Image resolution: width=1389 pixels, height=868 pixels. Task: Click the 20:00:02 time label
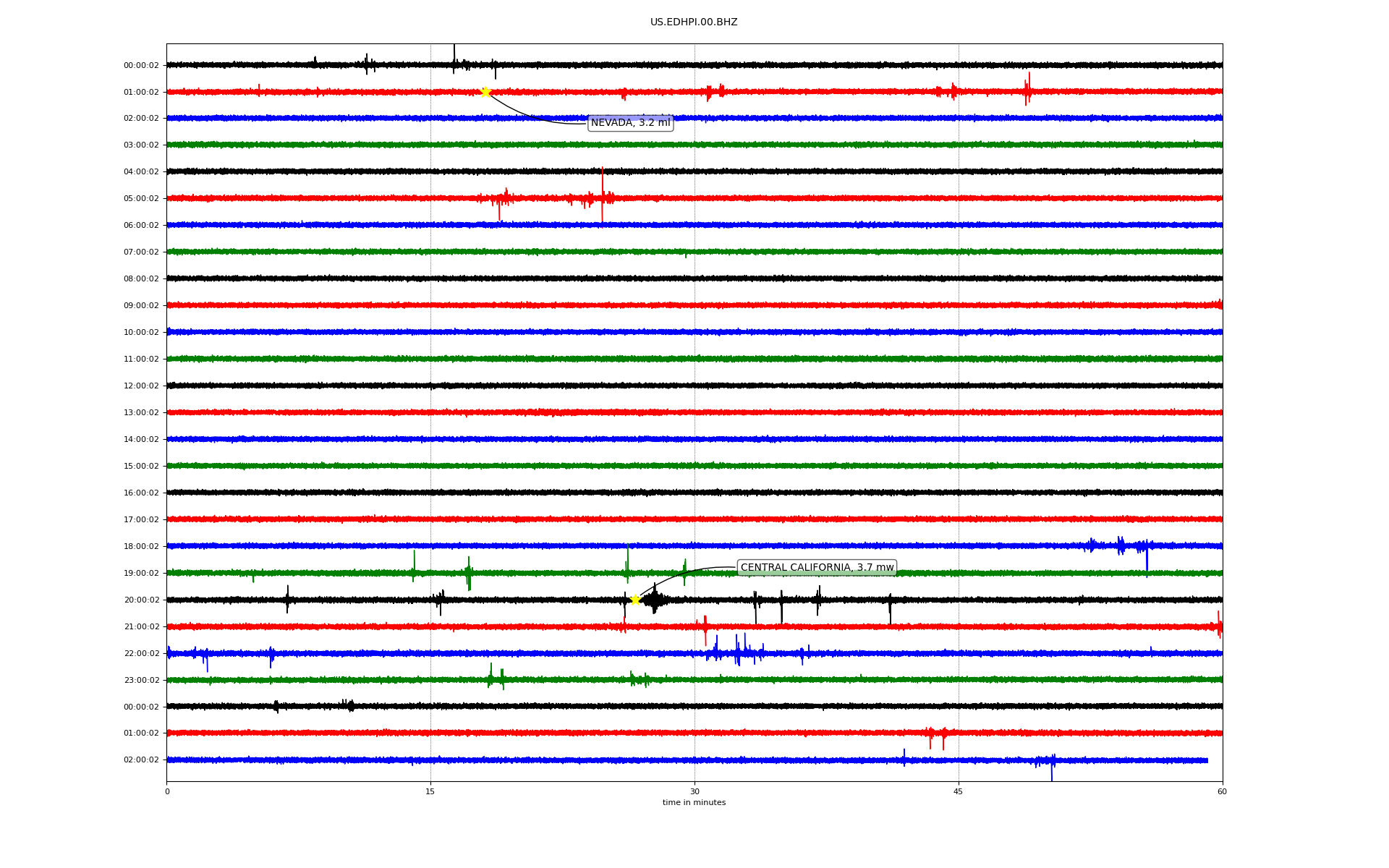tap(141, 600)
